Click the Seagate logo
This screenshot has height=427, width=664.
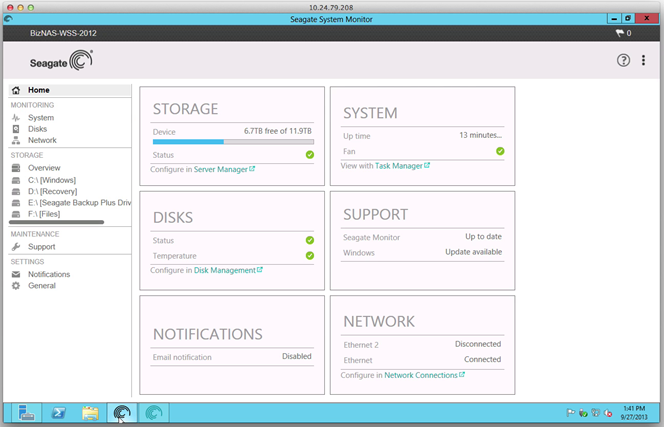click(x=61, y=60)
